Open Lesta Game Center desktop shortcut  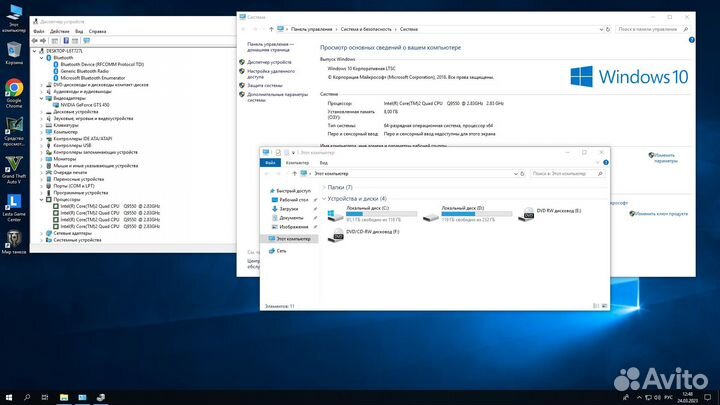(14, 207)
